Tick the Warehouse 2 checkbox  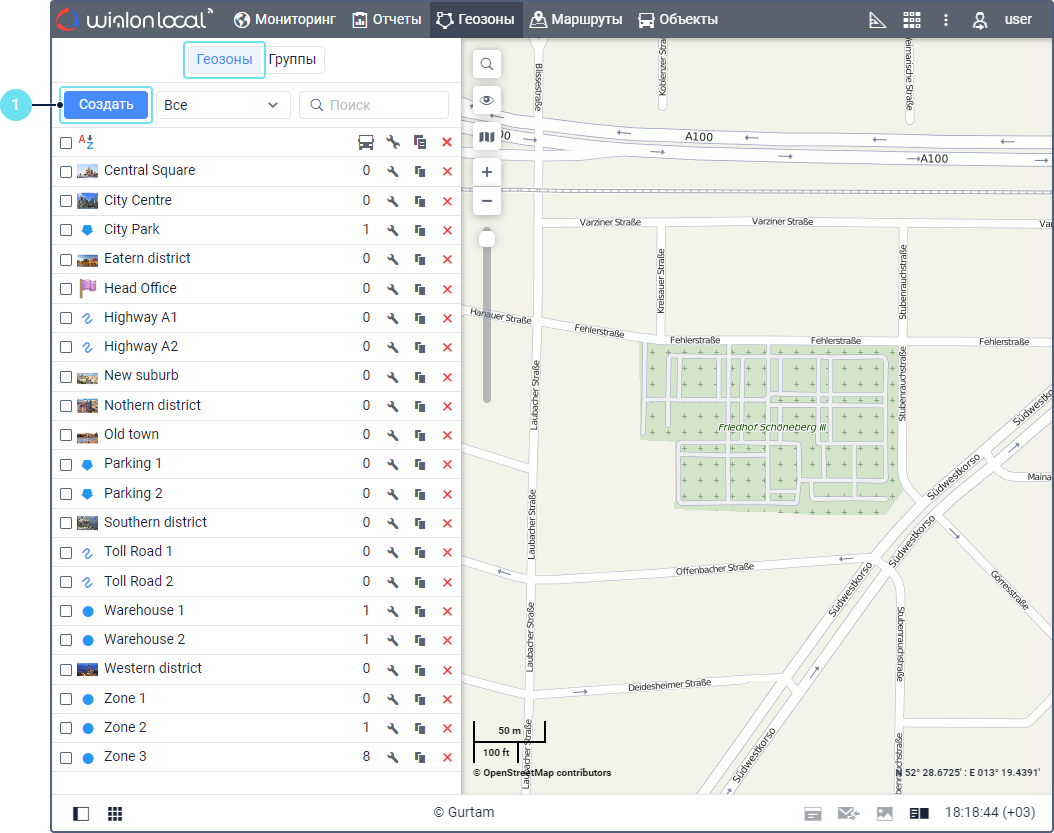coord(66,640)
